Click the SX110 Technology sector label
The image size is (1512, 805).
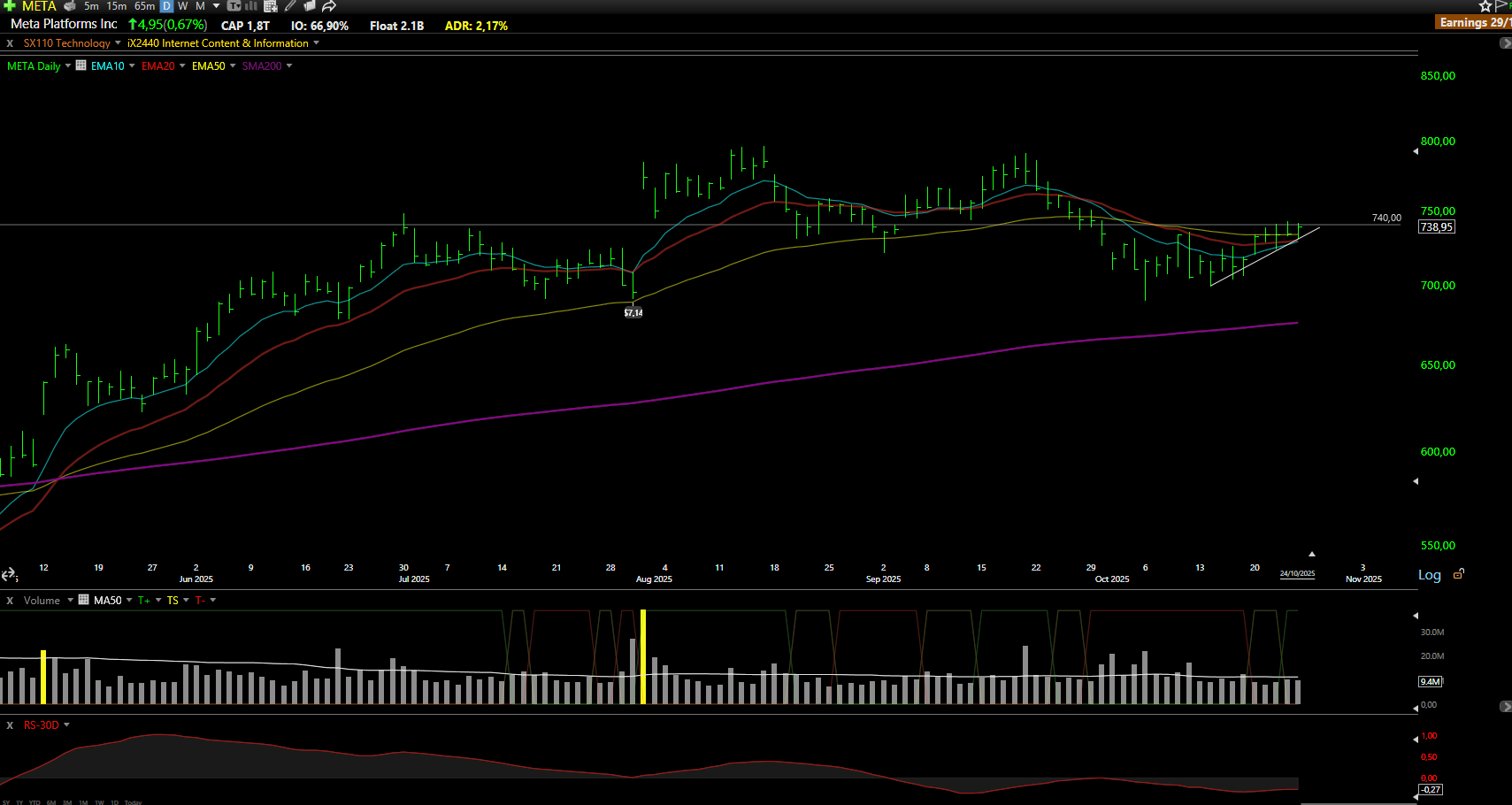point(66,43)
